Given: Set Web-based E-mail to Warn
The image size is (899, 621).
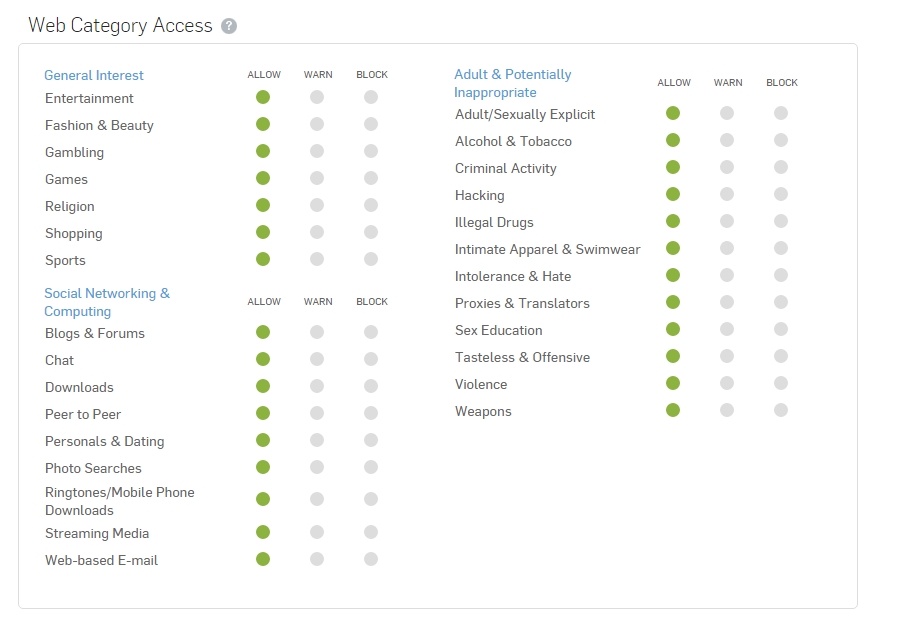Looking at the screenshot, I should click(317, 559).
